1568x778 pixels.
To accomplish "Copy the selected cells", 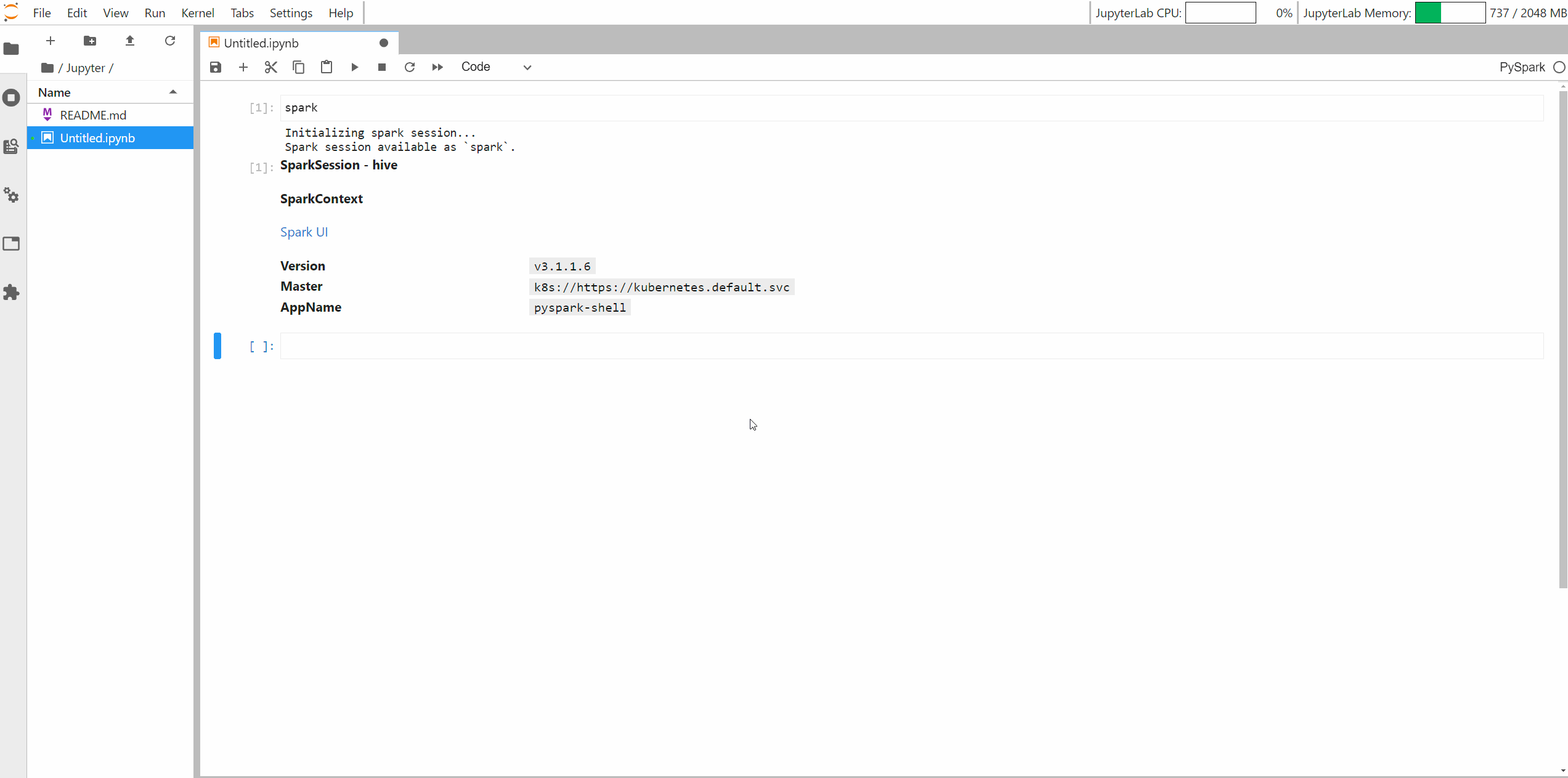I will click(x=298, y=67).
